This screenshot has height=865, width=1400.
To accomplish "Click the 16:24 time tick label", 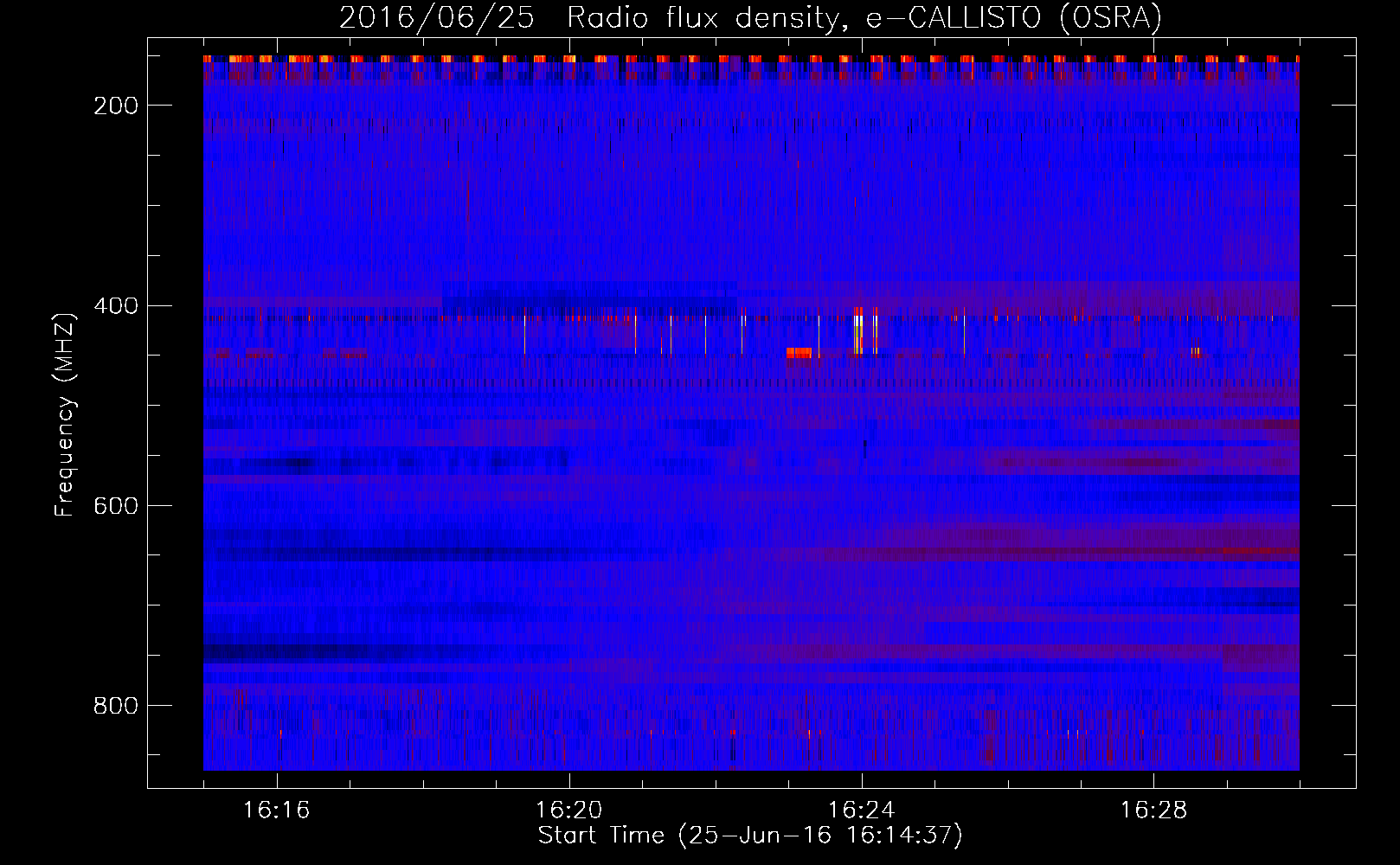I will [x=862, y=811].
